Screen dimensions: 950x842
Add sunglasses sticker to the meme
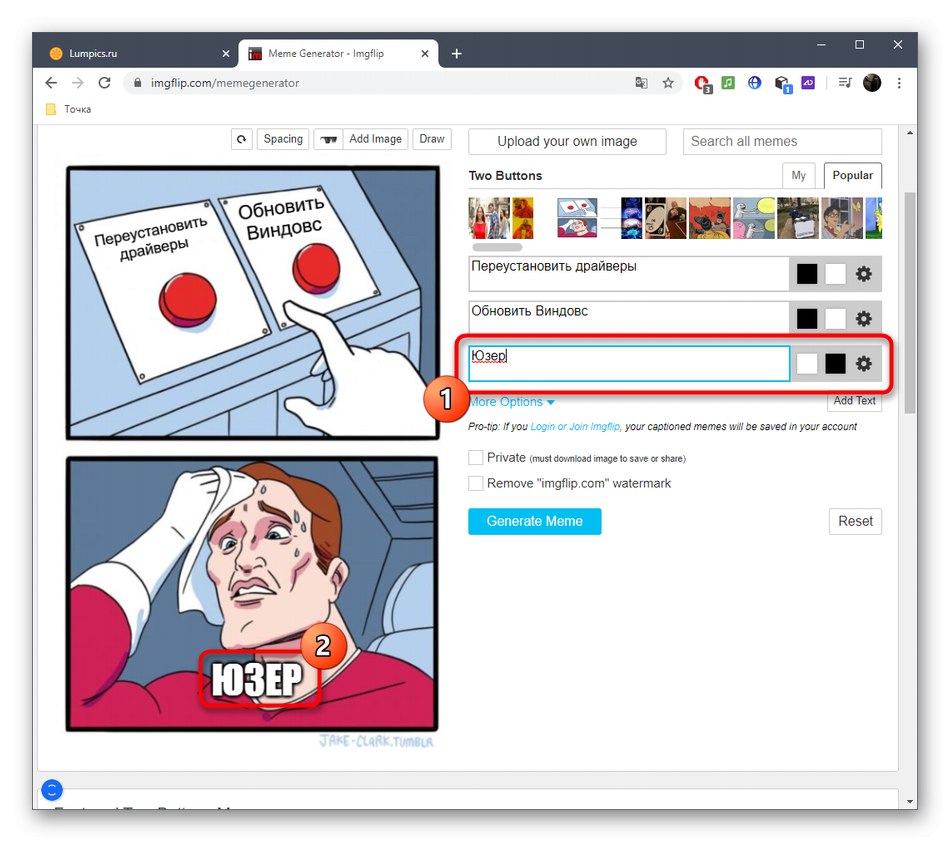[x=328, y=139]
